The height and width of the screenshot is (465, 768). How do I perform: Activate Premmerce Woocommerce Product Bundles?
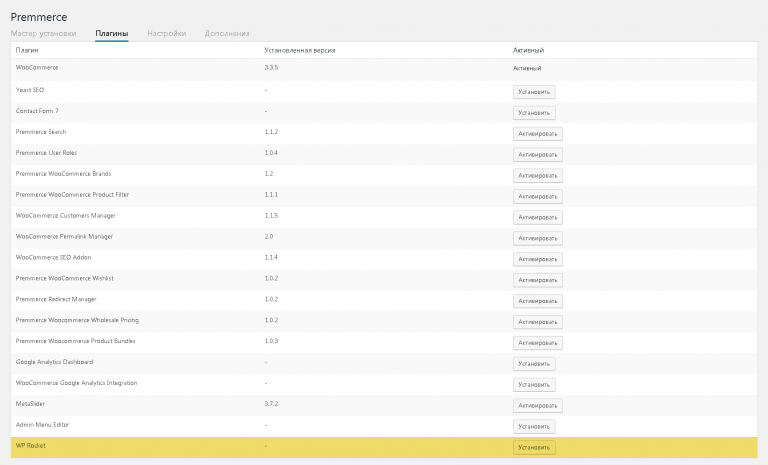tap(537, 343)
